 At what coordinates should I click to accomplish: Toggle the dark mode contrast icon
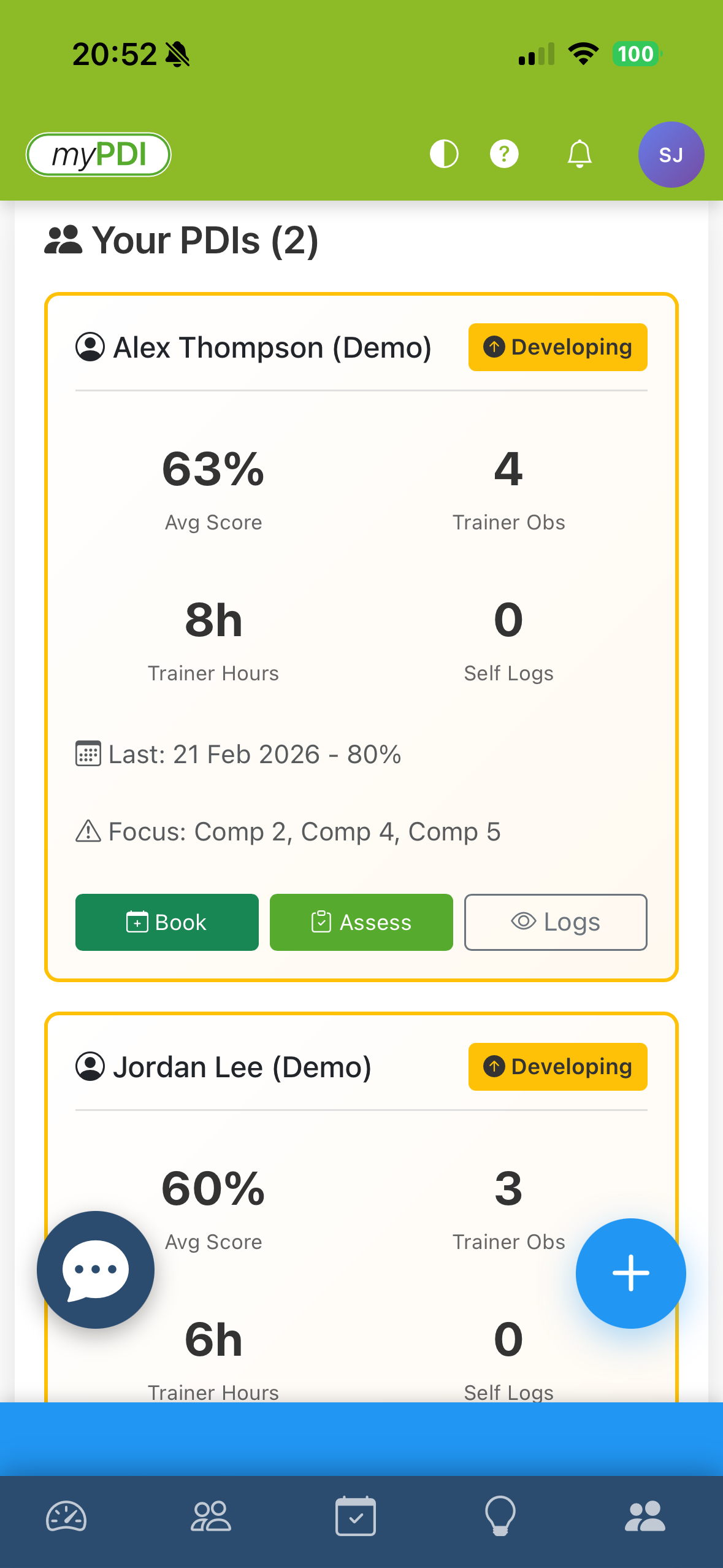tap(444, 154)
